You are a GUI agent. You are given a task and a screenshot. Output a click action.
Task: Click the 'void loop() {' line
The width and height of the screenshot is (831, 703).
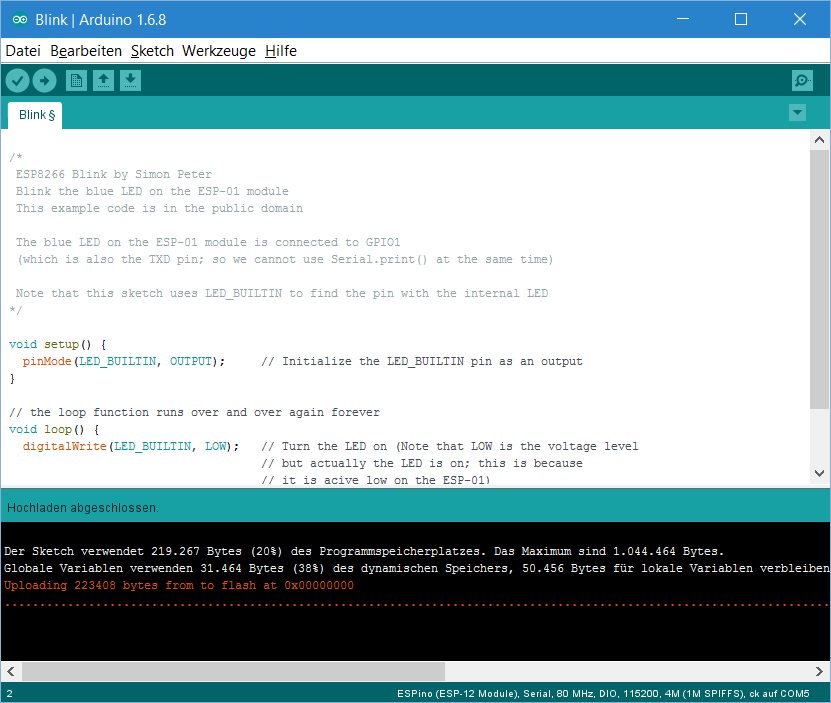[x=54, y=429]
